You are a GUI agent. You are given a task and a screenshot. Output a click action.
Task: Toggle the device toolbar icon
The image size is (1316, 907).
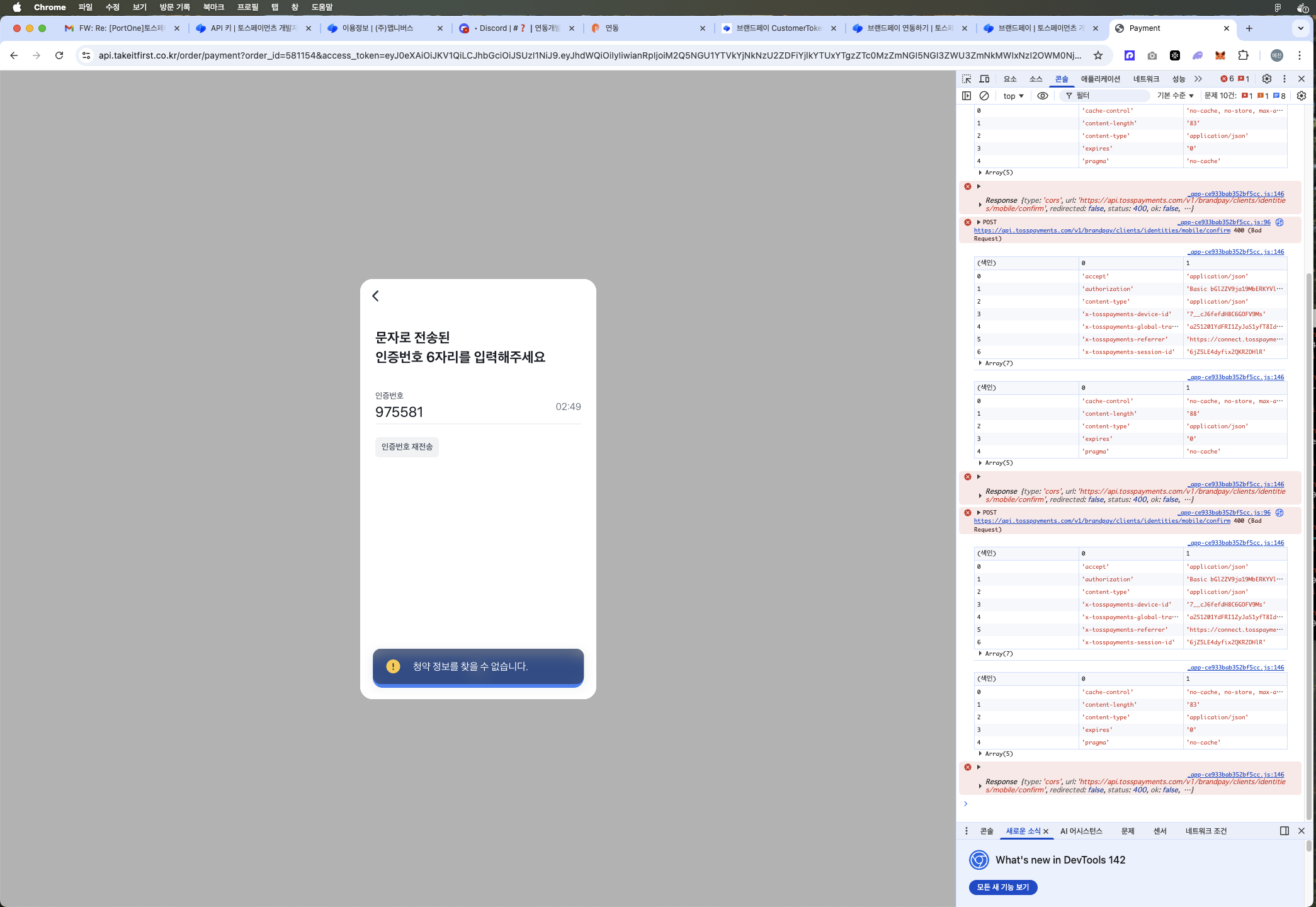984,79
